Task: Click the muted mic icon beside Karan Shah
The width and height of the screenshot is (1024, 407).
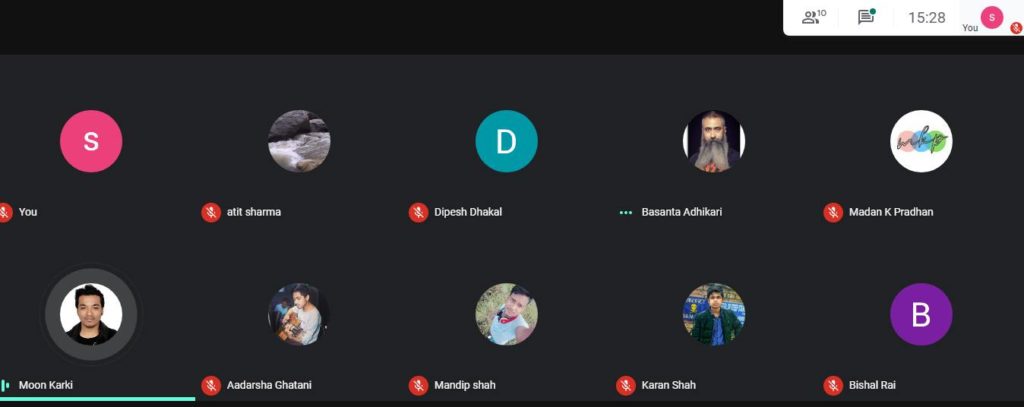Action: click(626, 385)
